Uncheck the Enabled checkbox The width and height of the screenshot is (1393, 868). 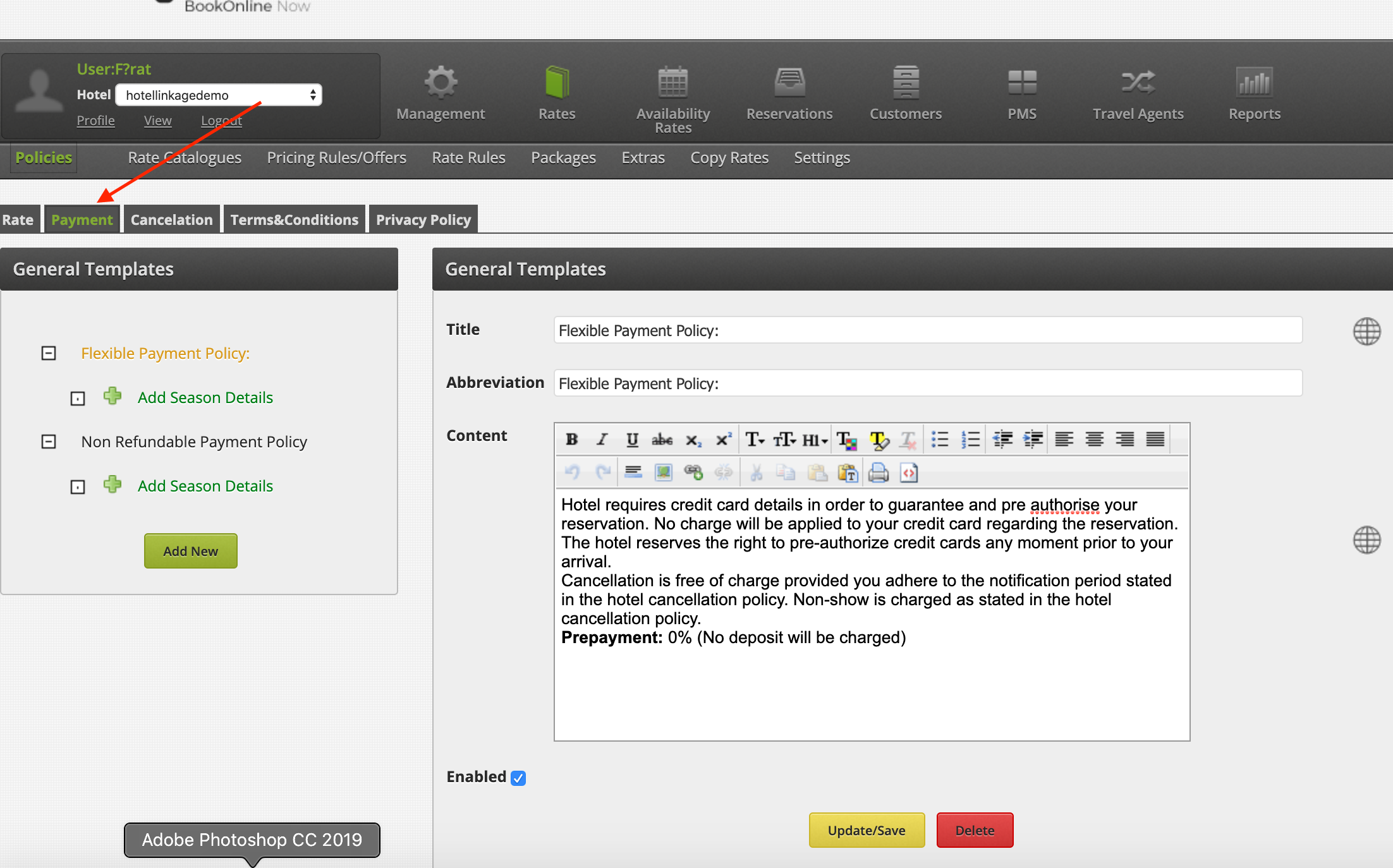[518, 778]
